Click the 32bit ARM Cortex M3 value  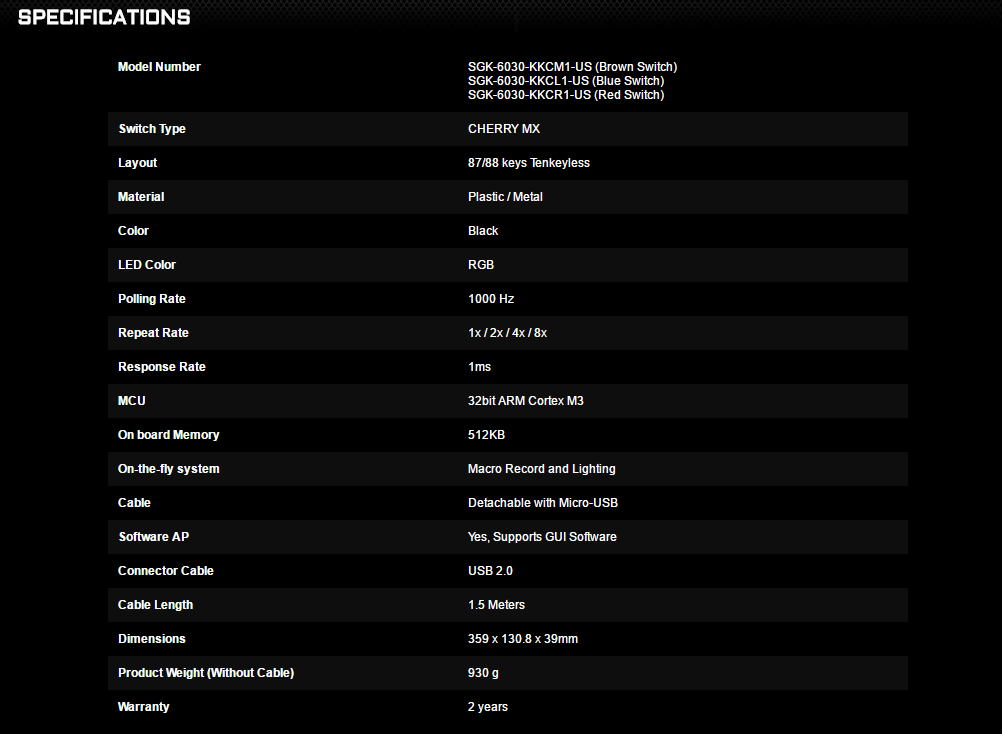coord(525,401)
